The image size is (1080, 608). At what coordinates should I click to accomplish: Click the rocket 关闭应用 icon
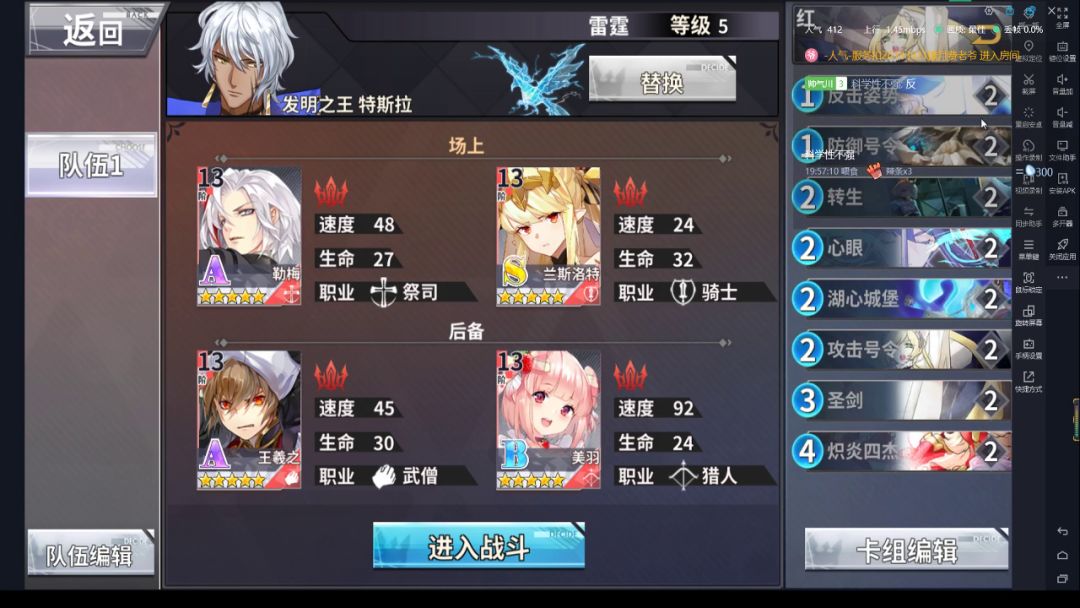click(x=1062, y=249)
